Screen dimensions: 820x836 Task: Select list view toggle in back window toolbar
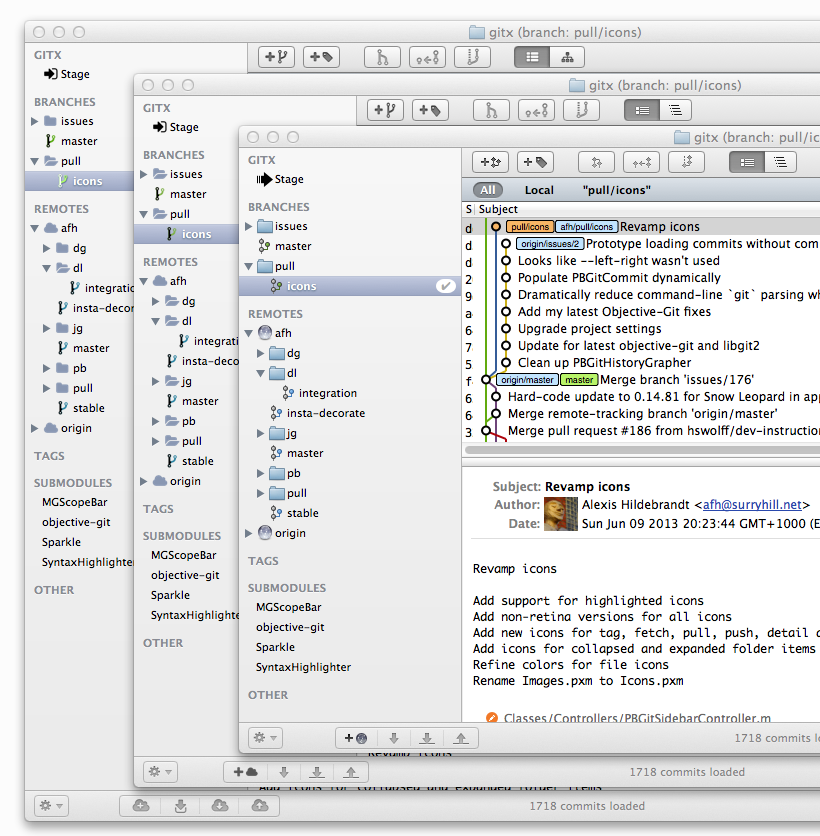click(x=532, y=57)
